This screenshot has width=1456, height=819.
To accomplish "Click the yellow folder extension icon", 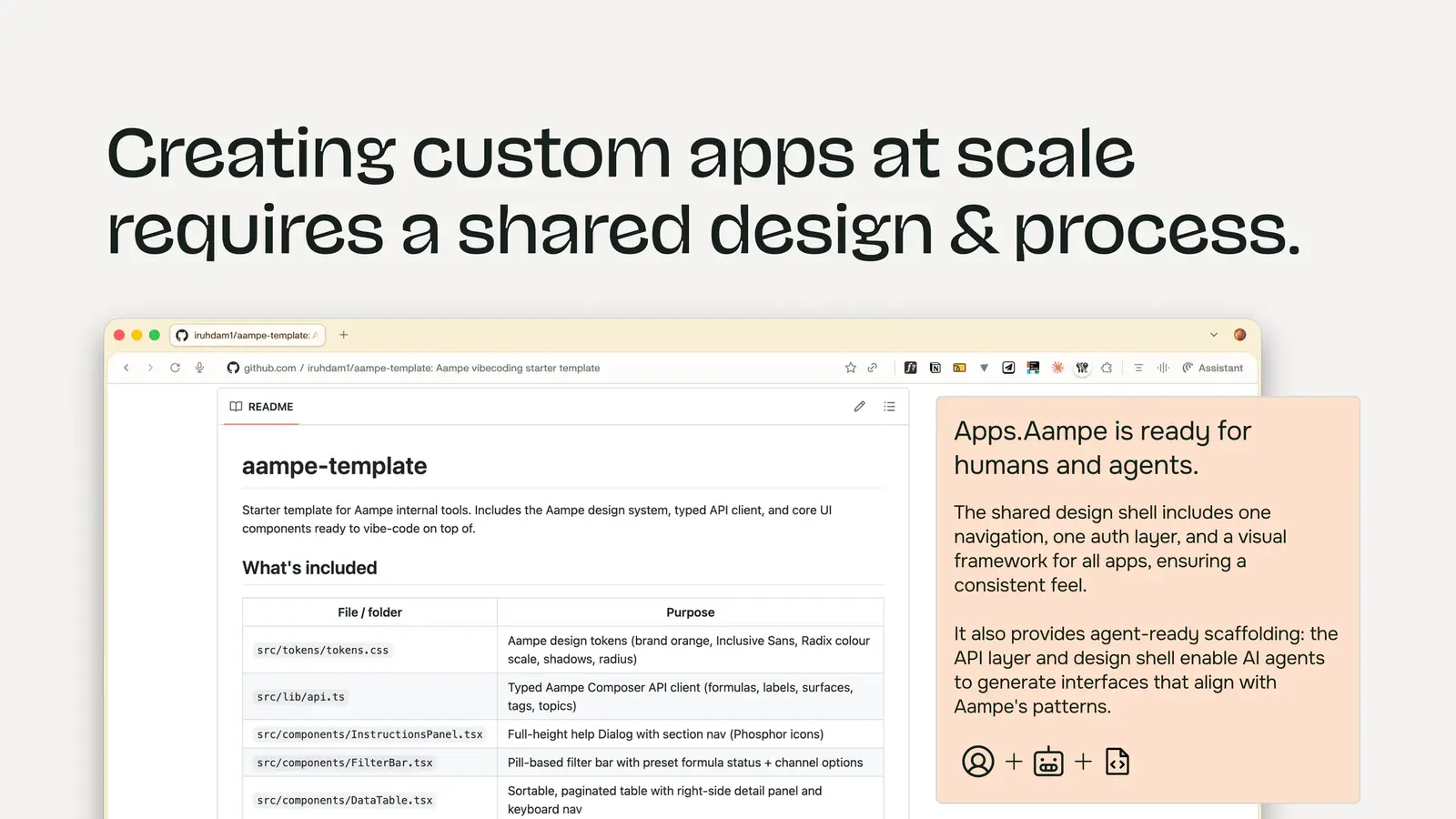I will point(959,368).
